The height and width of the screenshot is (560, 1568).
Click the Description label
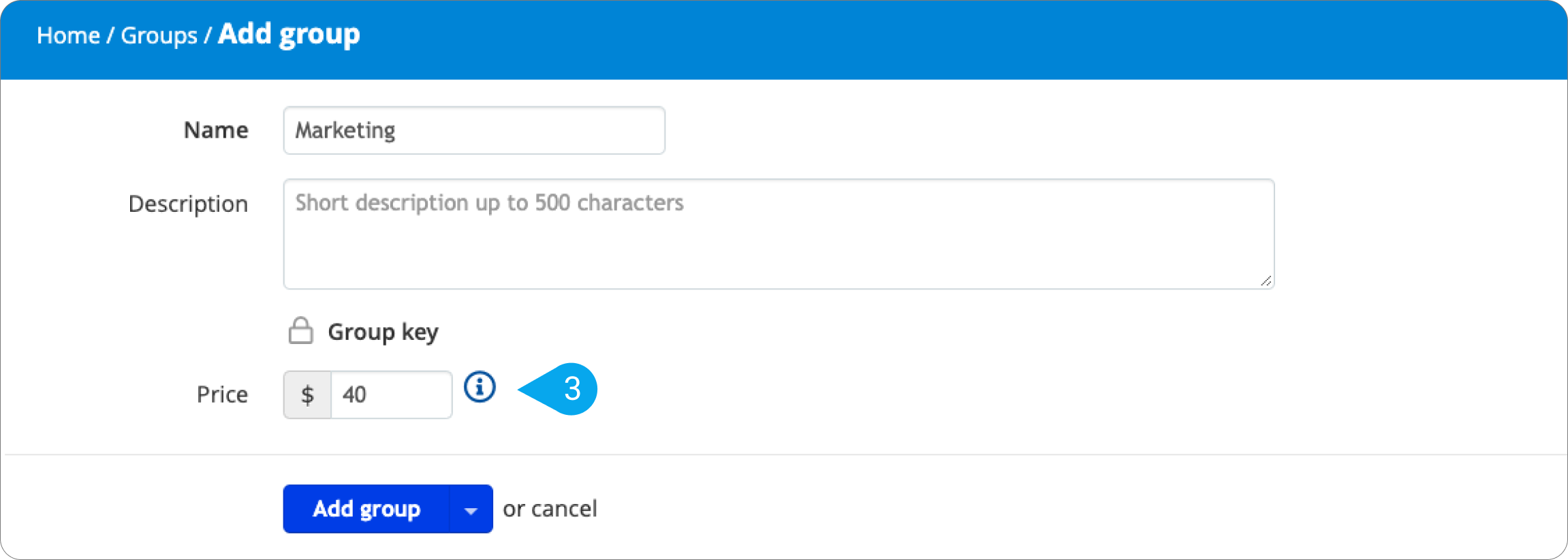pyautogui.click(x=188, y=204)
